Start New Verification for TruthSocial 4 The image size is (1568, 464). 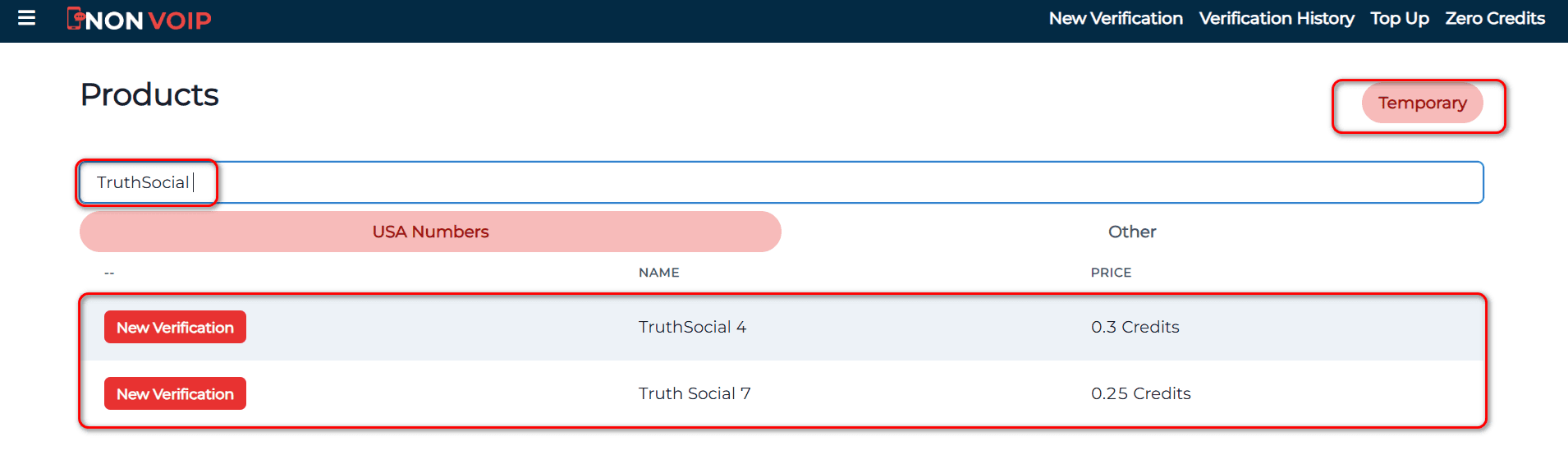click(175, 327)
